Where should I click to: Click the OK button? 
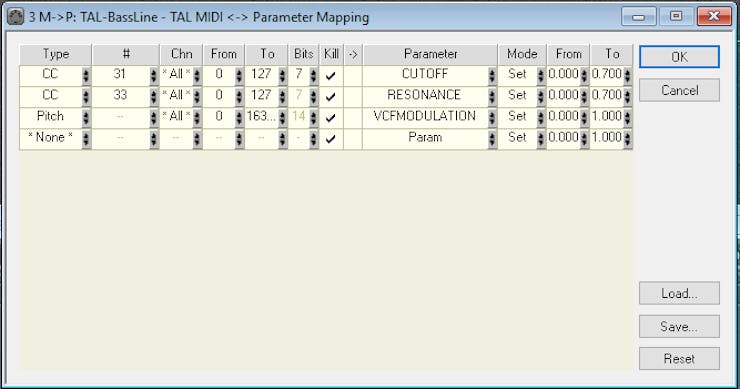679,57
